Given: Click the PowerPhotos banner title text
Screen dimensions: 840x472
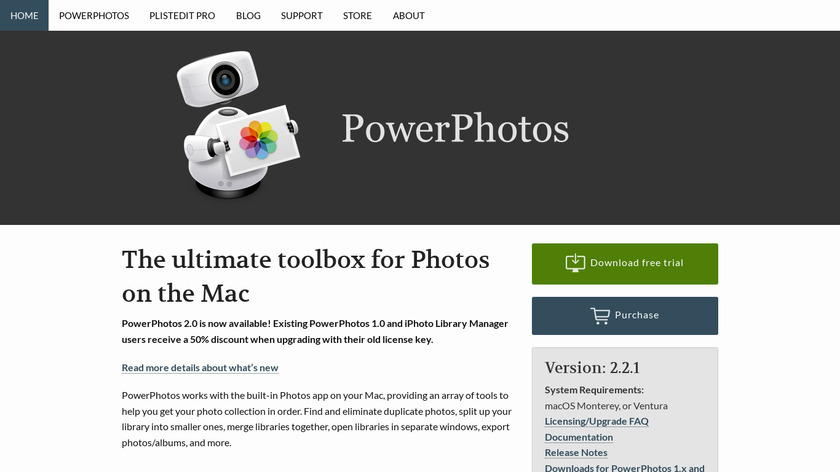Looking at the screenshot, I should tap(455, 129).
